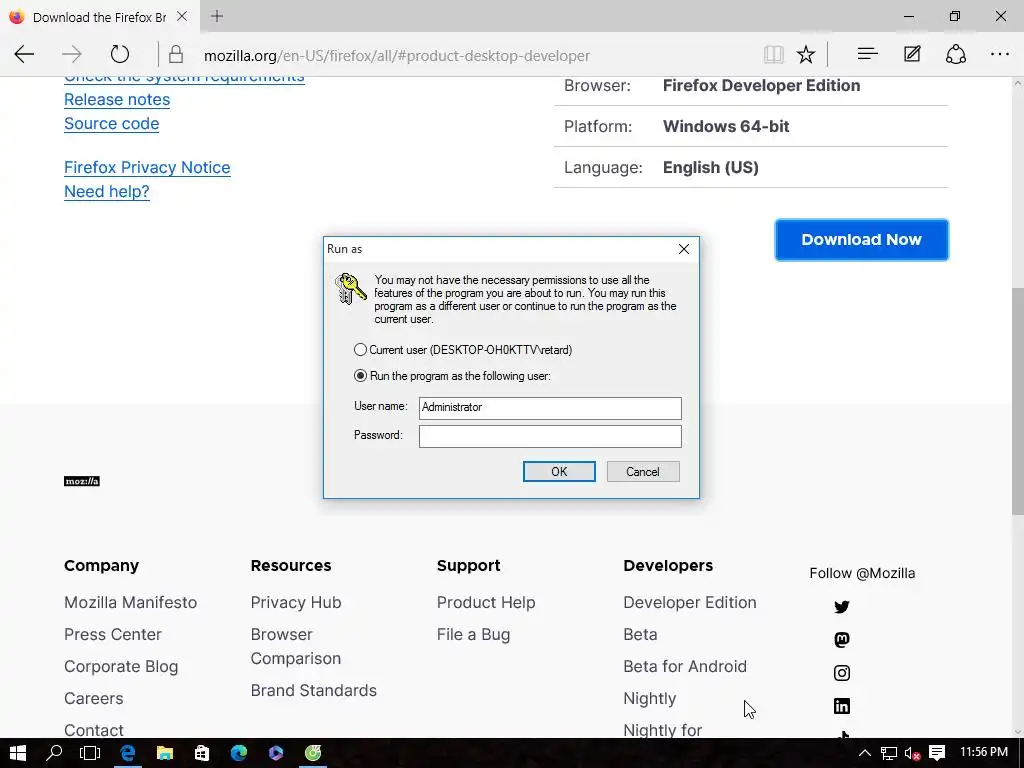The height and width of the screenshot is (768, 1024).
Task: Open the new Edge taskbar icon
Action: pos(239,753)
